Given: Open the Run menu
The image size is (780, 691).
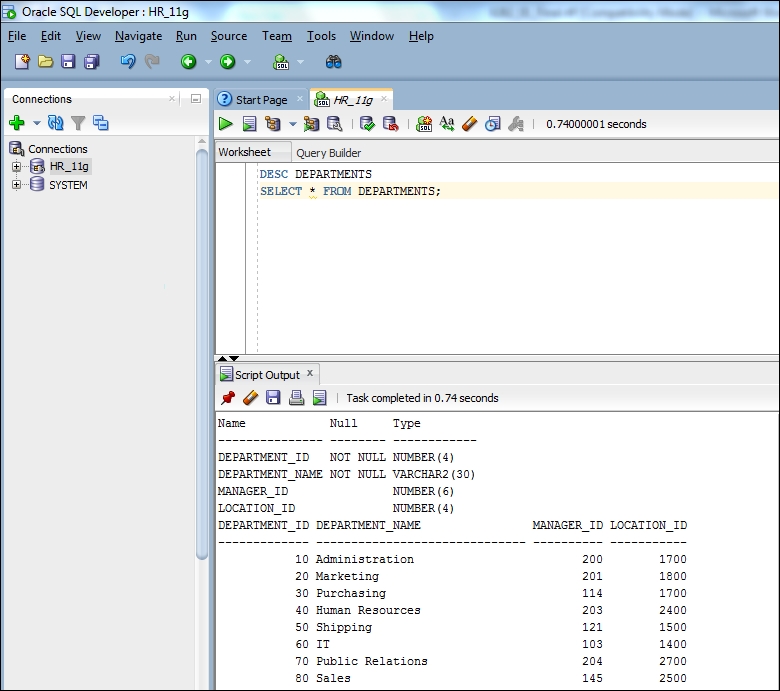Looking at the screenshot, I should coord(186,36).
